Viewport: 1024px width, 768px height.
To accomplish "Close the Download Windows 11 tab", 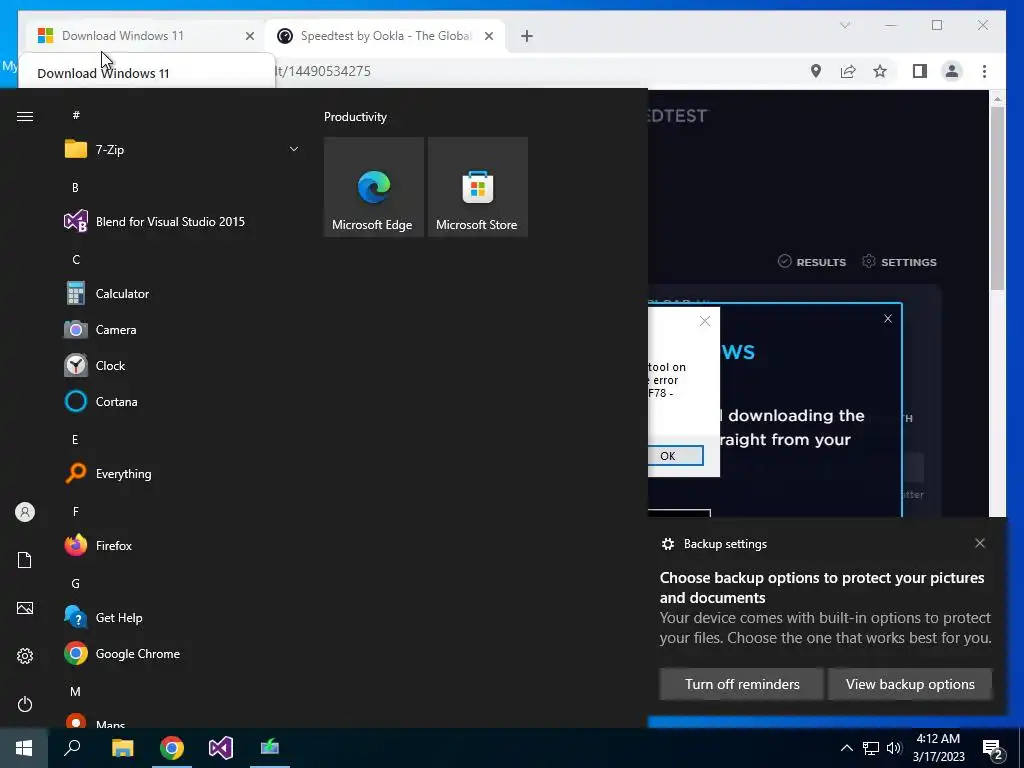I will [249, 36].
